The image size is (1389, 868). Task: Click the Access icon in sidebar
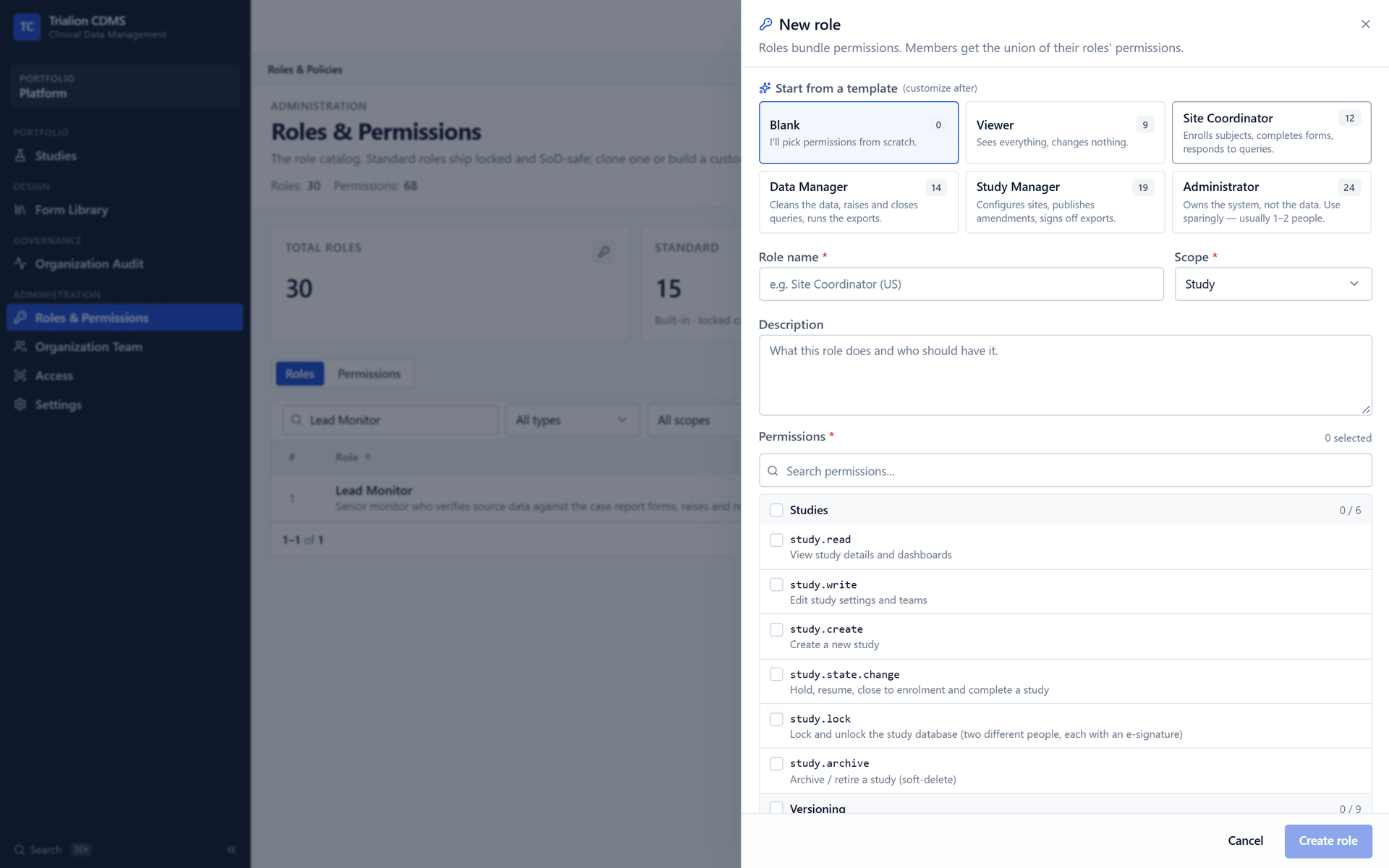(x=20, y=375)
